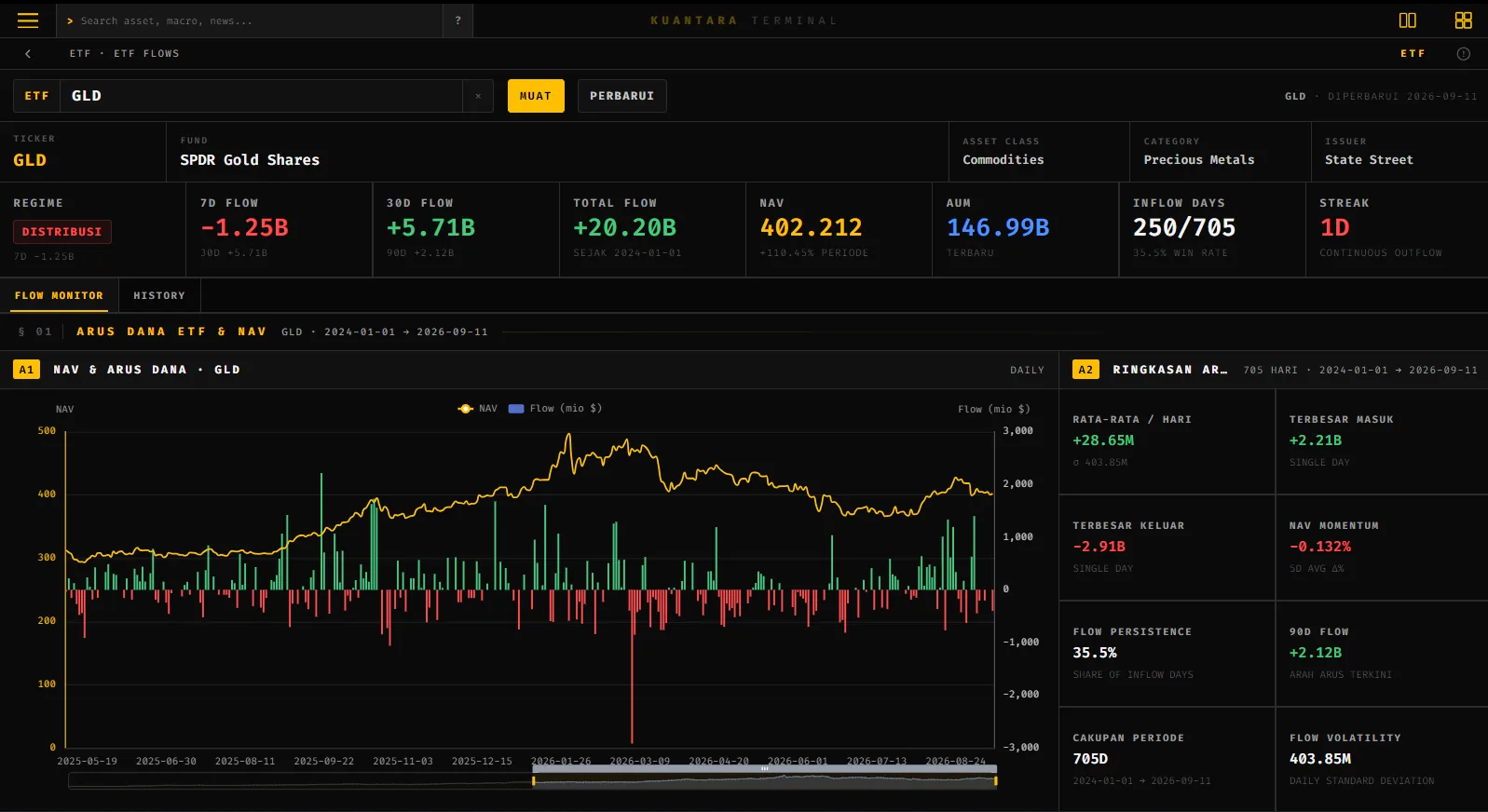Viewport: 1488px width, 812px height.
Task: Click the range zoom selected window bar
Action: (x=764, y=769)
